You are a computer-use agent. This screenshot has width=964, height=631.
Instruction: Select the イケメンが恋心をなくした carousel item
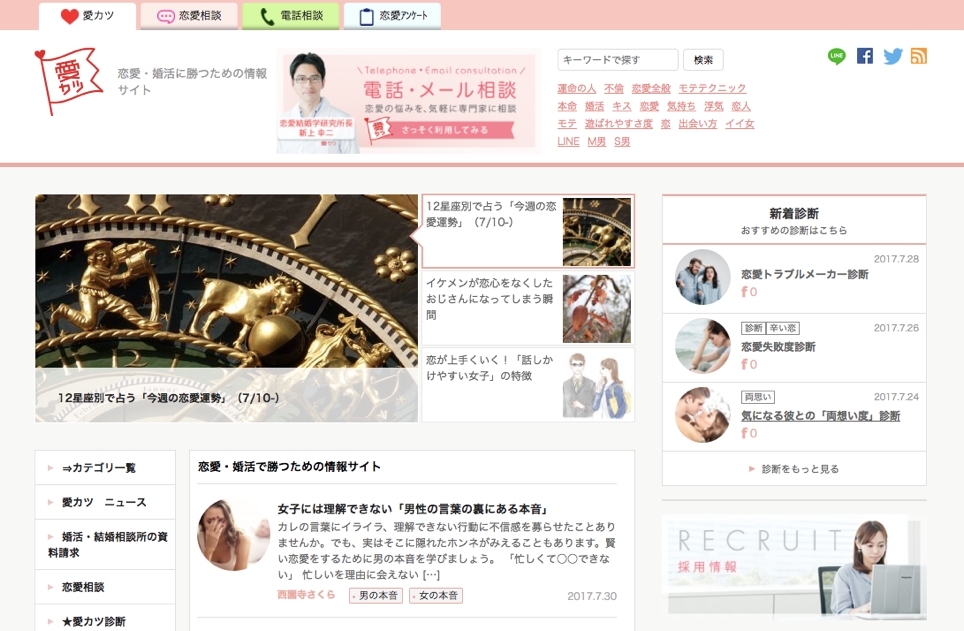pyautogui.click(x=528, y=308)
